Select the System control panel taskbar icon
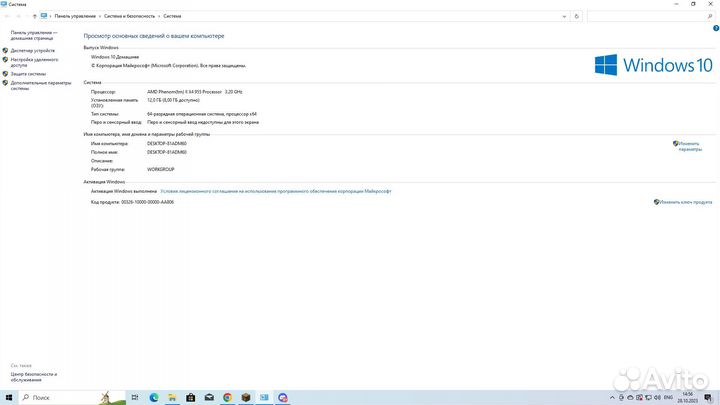This screenshot has height=405, width=720. 264,397
